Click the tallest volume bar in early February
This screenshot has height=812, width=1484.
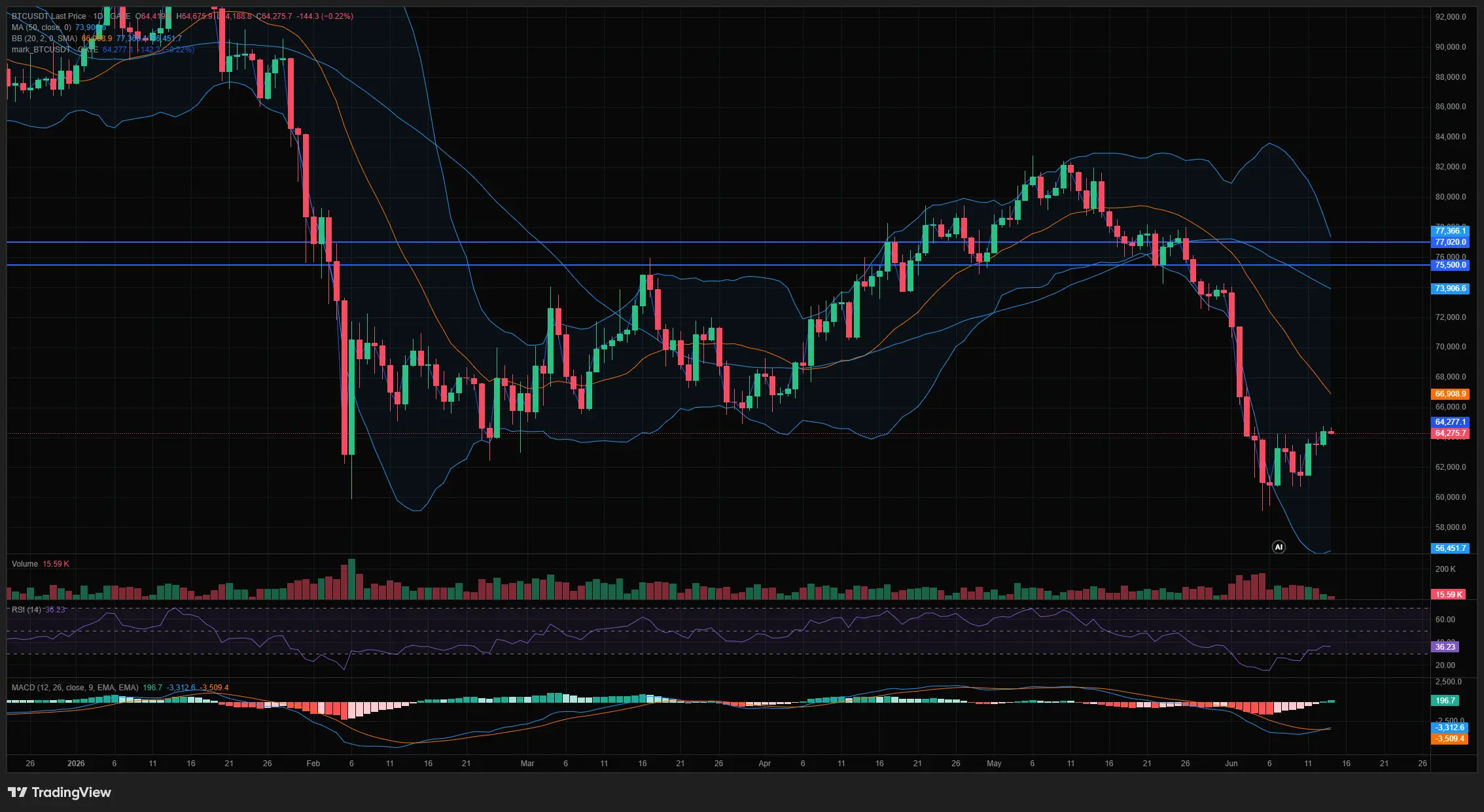351,579
